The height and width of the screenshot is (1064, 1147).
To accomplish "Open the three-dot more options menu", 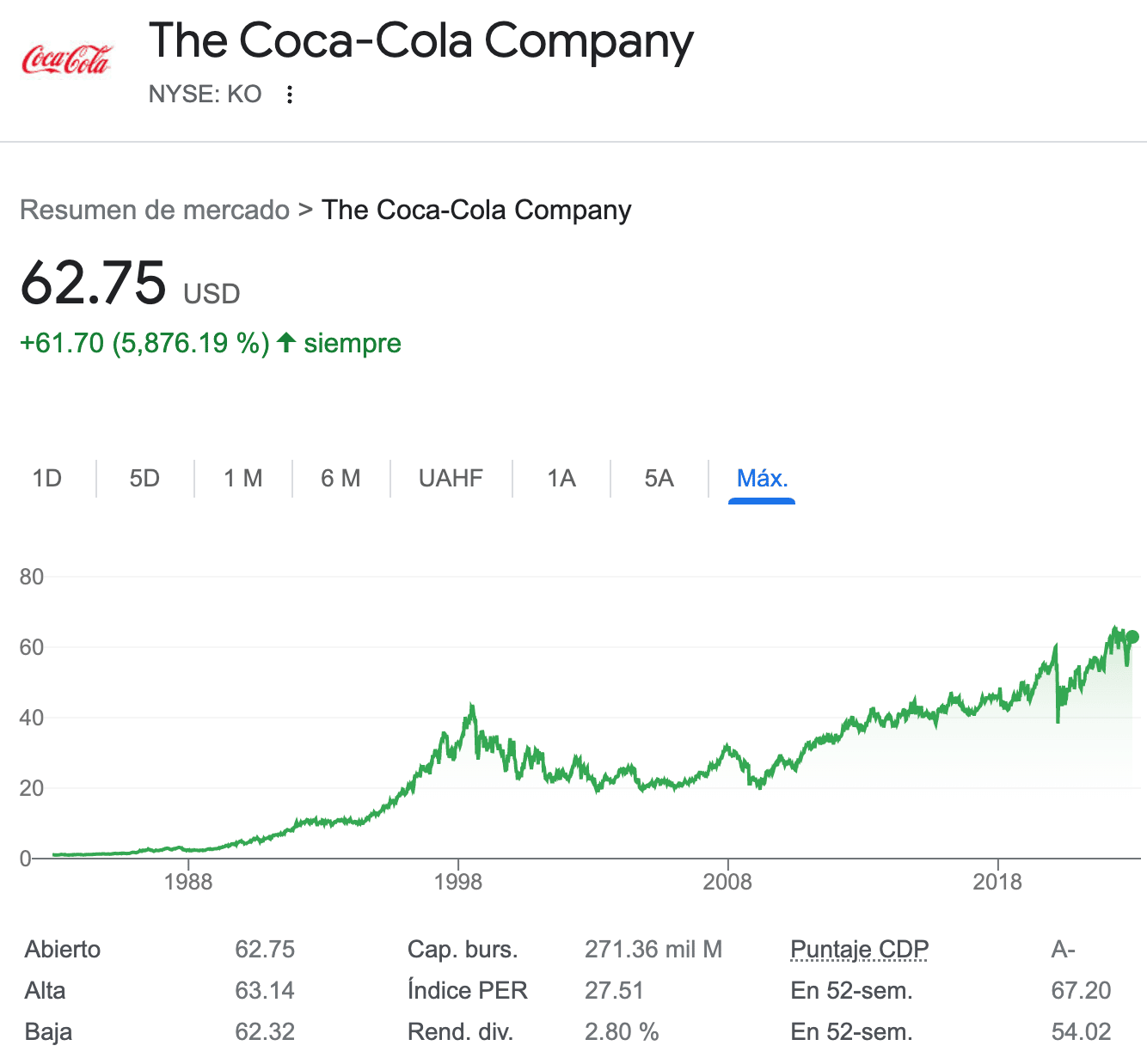I will [291, 95].
